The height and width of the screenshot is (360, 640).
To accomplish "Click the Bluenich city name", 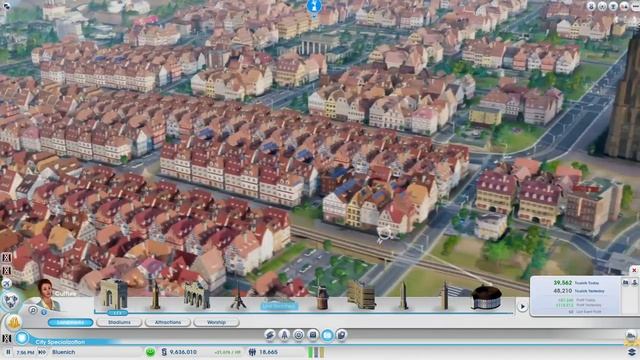I will [64, 352].
